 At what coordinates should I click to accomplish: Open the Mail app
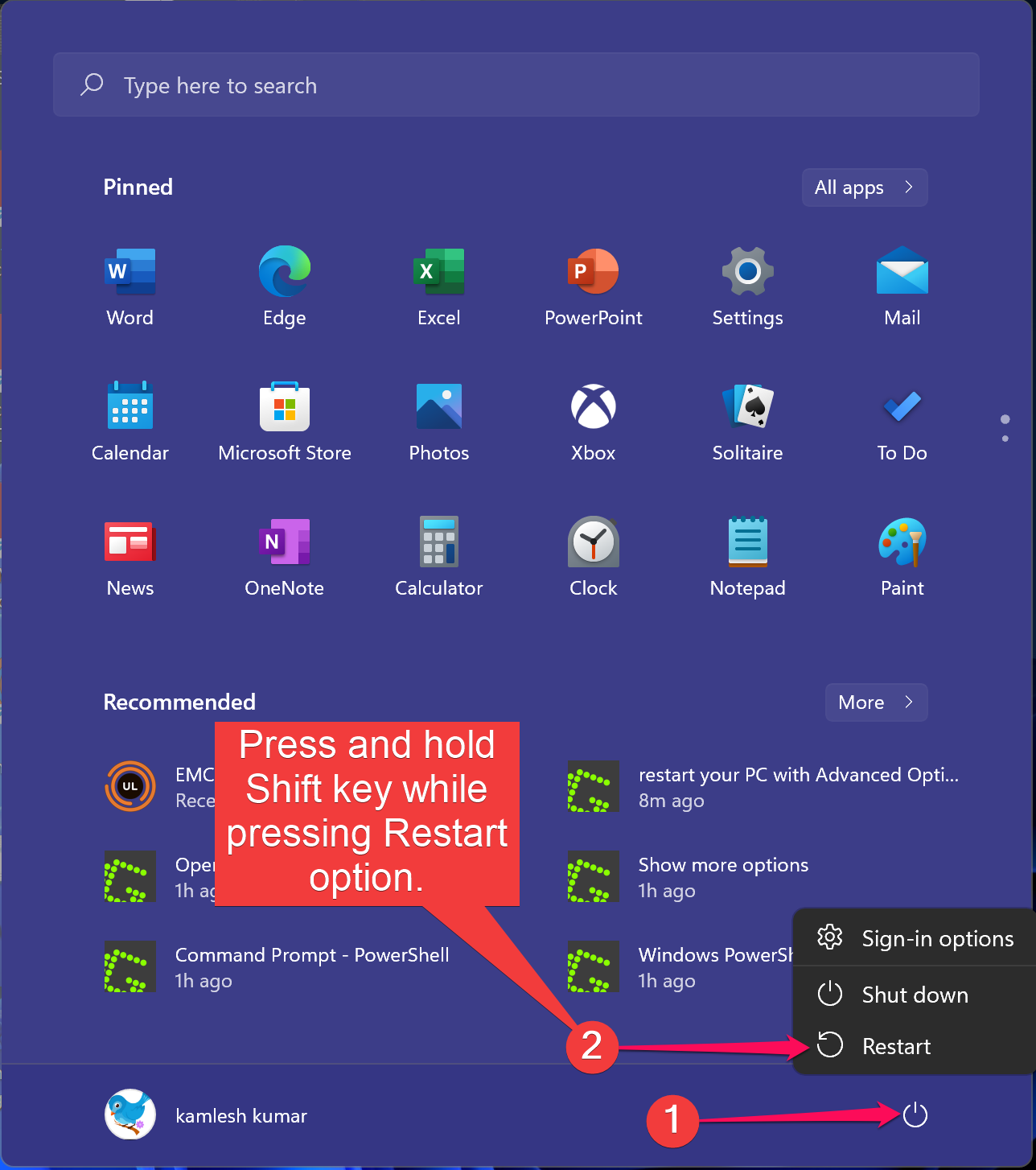902,288
